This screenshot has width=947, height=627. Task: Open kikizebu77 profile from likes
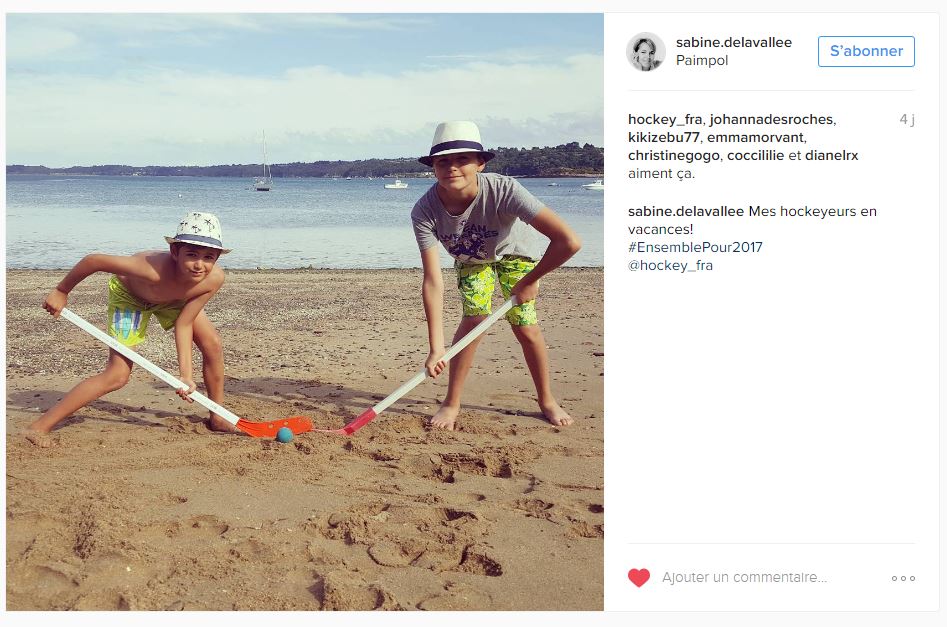coord(664,138)
